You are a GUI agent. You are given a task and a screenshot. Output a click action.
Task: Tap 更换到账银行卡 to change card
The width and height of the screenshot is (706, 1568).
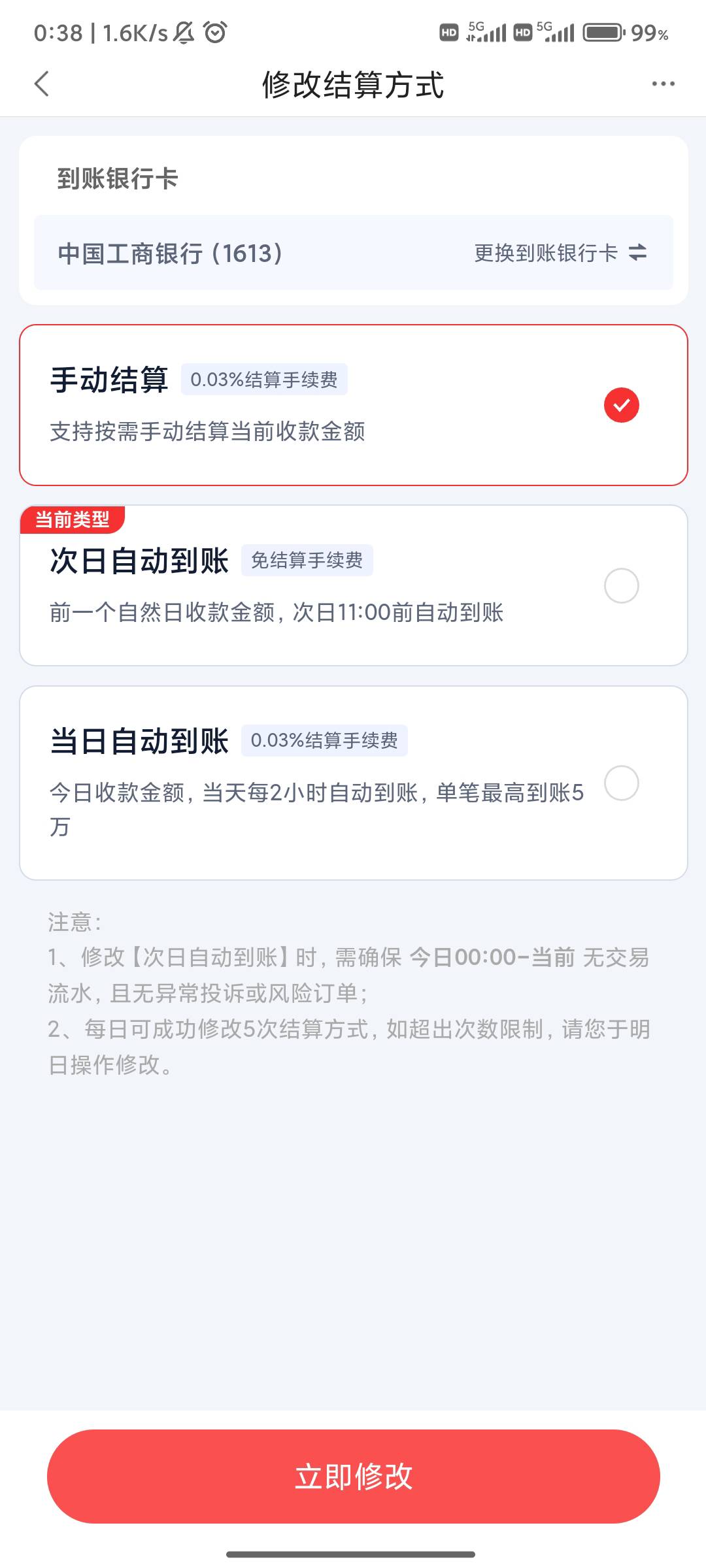[x=546, y=253]
